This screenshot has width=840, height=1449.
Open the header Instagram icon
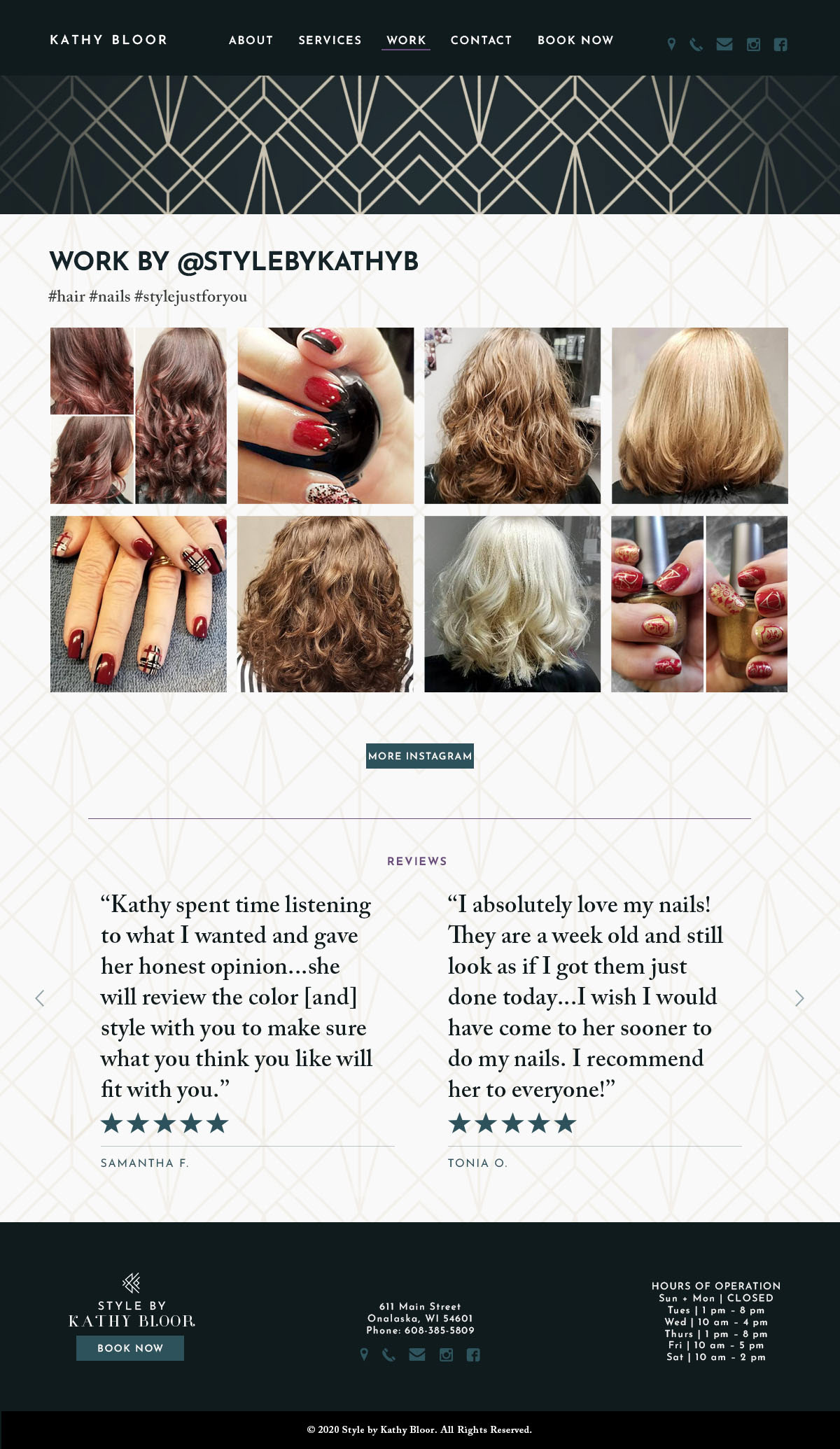[x=753, y=45]
